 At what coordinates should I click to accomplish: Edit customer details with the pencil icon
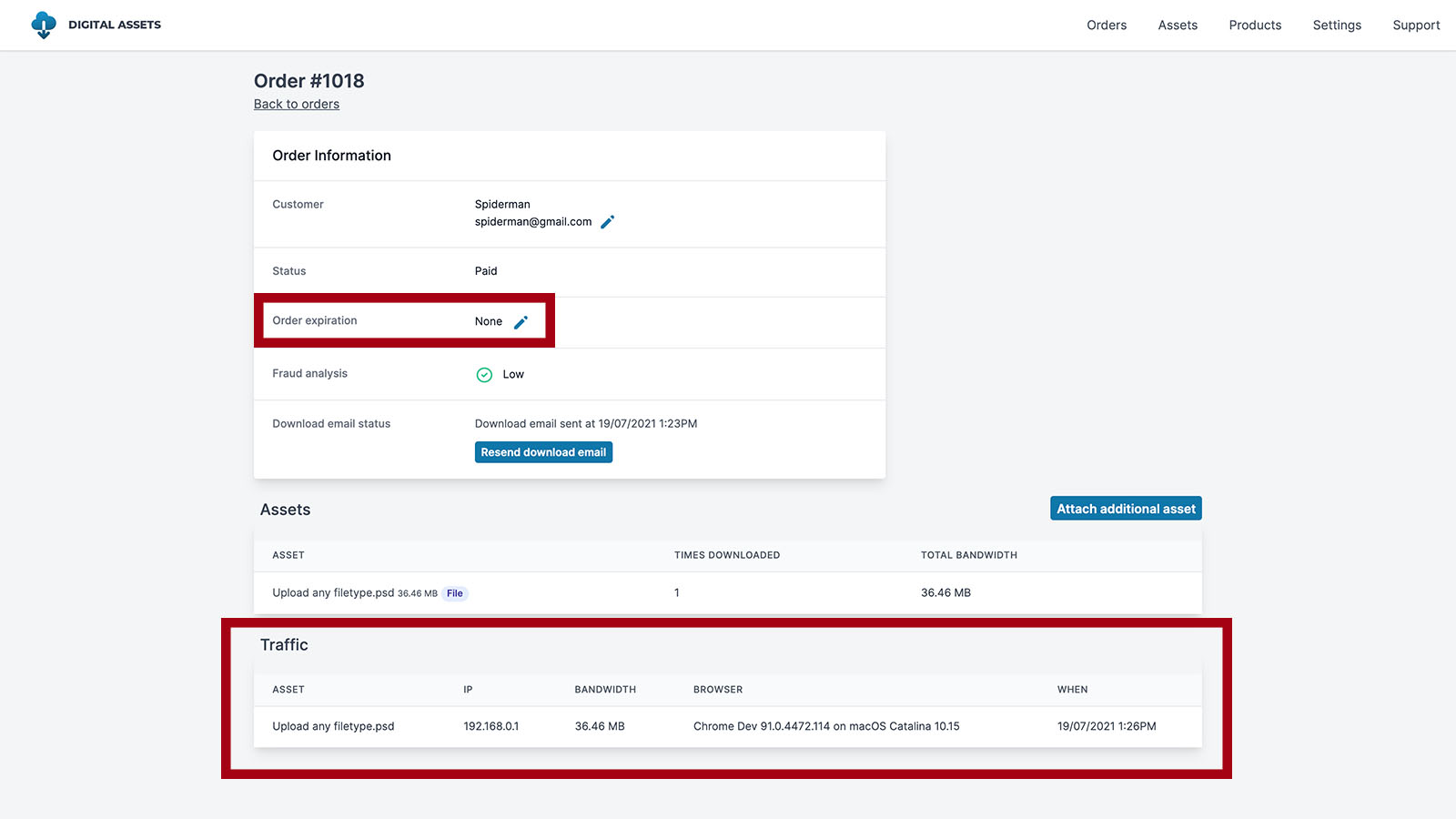pyautogui.click(x=608, y=222)
